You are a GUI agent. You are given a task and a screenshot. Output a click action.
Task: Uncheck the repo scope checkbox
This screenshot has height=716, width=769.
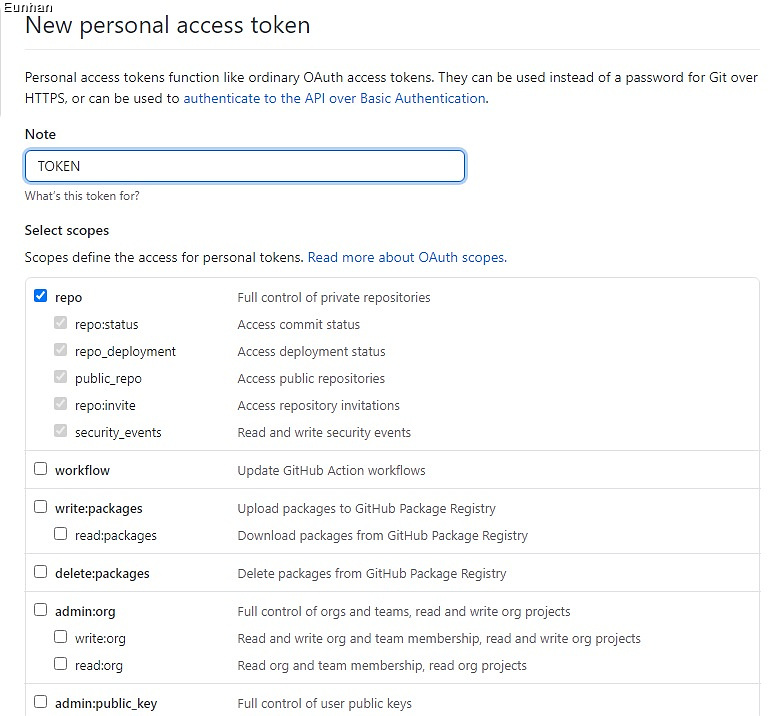(x=41, y=296)
